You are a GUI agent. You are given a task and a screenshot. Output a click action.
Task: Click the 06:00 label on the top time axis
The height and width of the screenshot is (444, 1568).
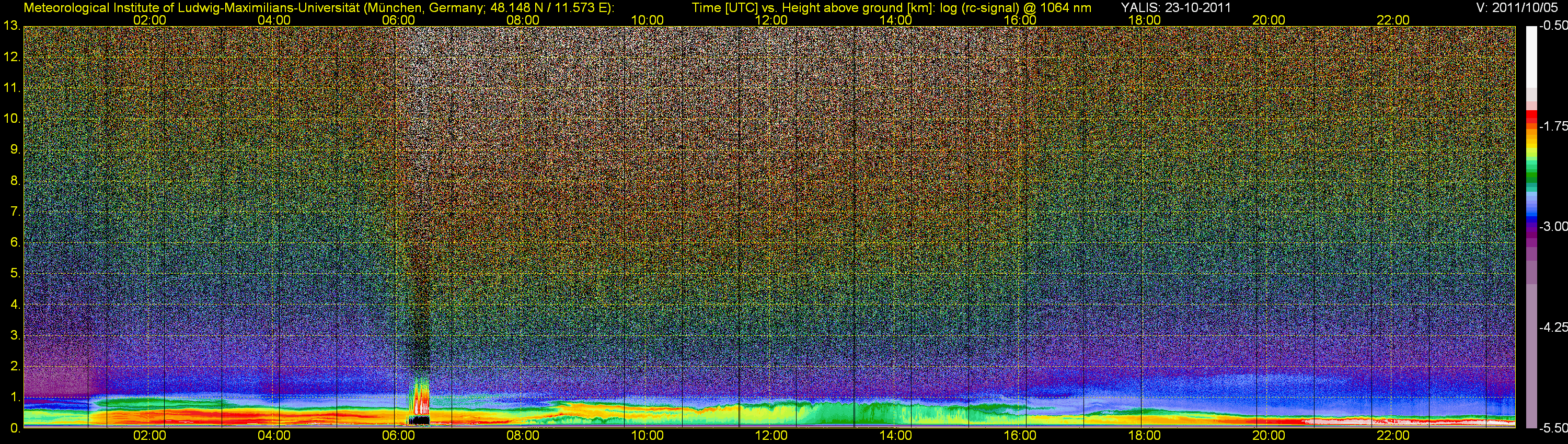pyautogui.click(x=398, y=20)
